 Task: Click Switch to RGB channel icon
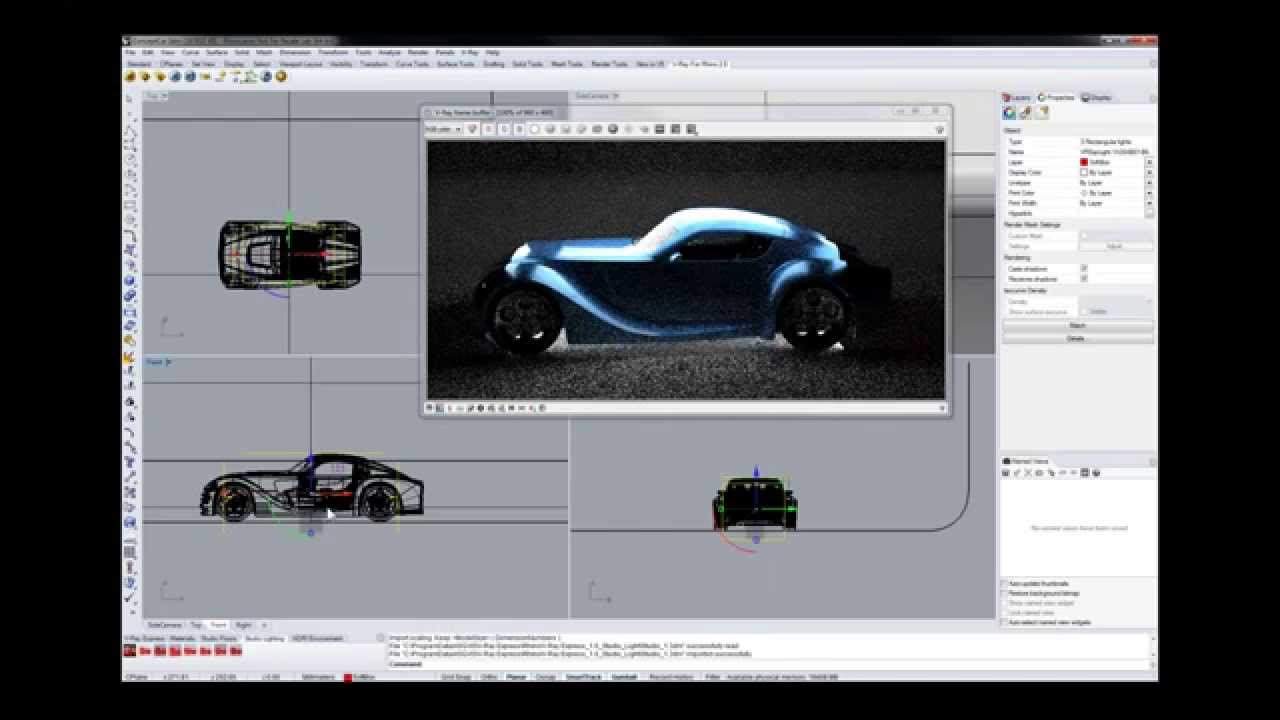[472, 129]
